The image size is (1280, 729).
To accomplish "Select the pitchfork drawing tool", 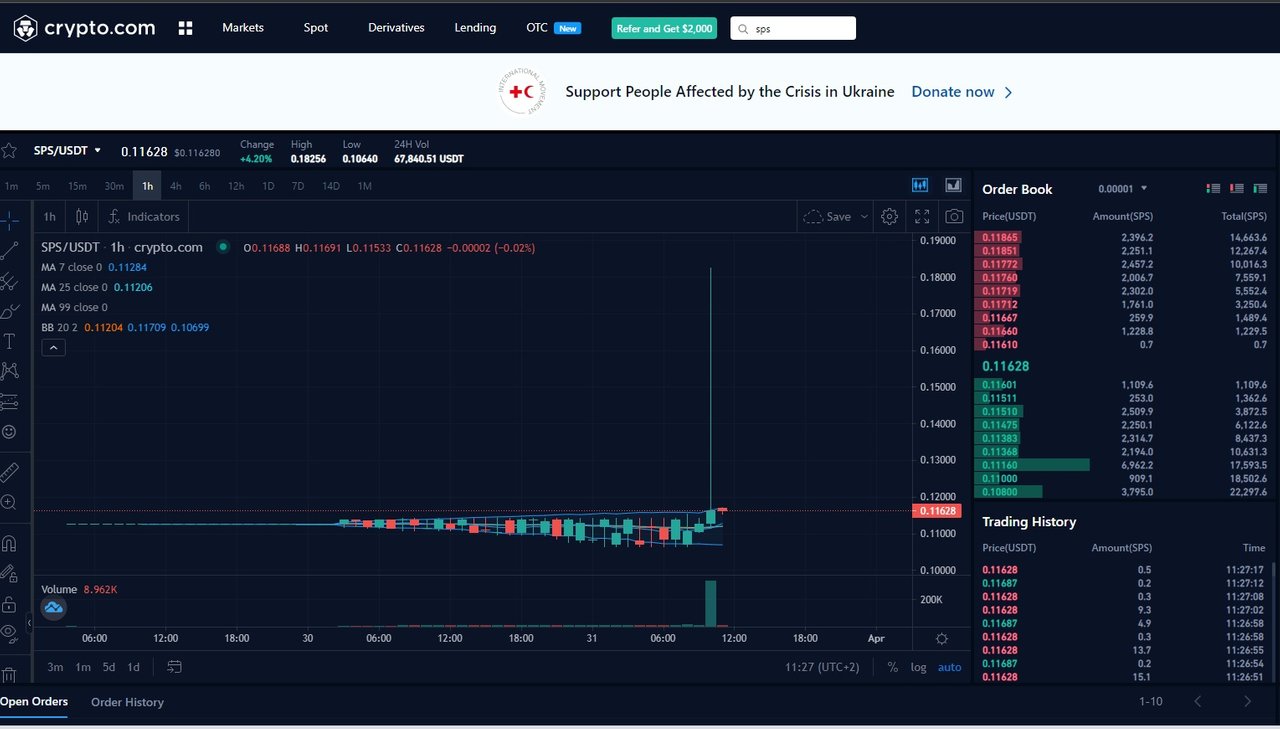I will [9, 281].
